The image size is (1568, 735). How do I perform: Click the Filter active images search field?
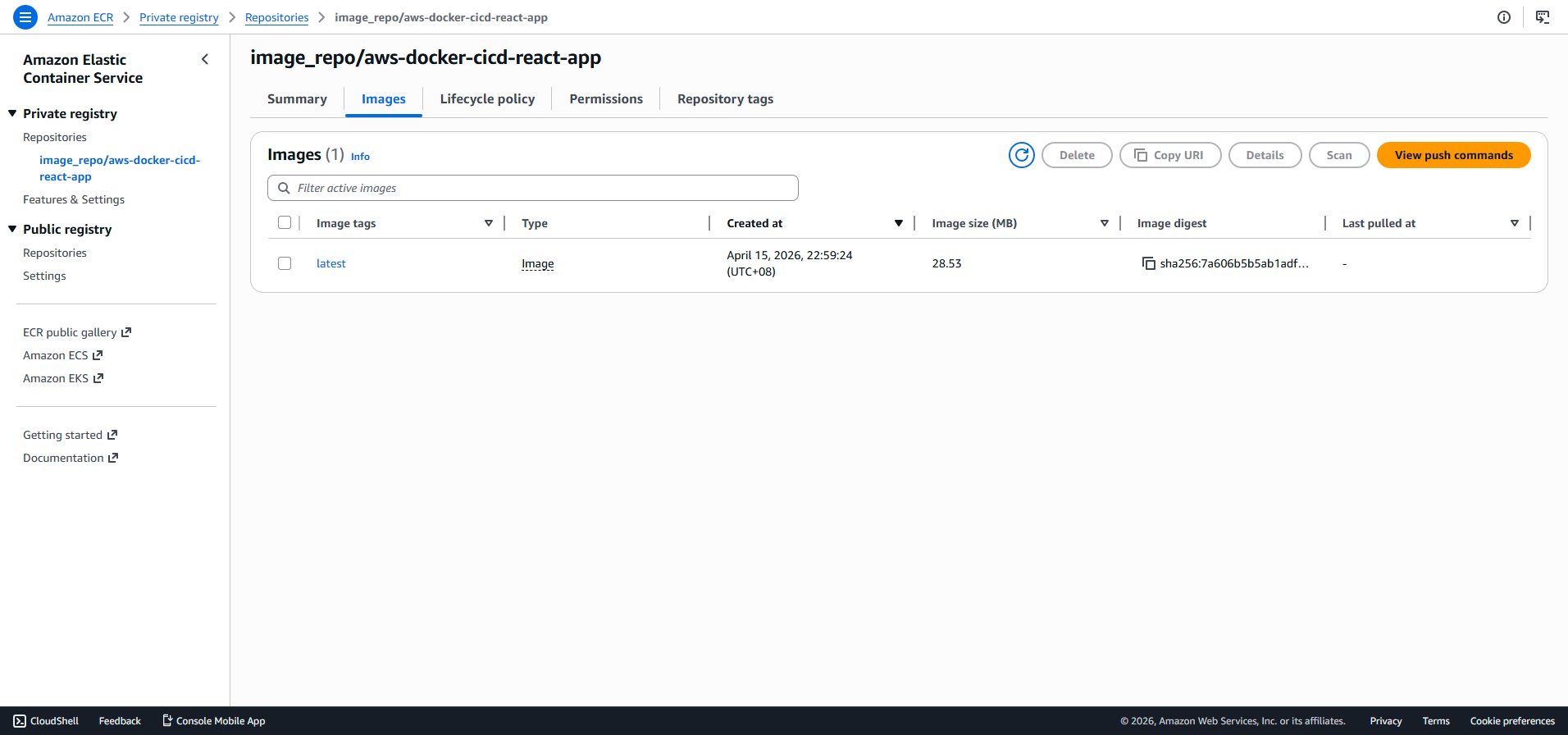[533, 188]
